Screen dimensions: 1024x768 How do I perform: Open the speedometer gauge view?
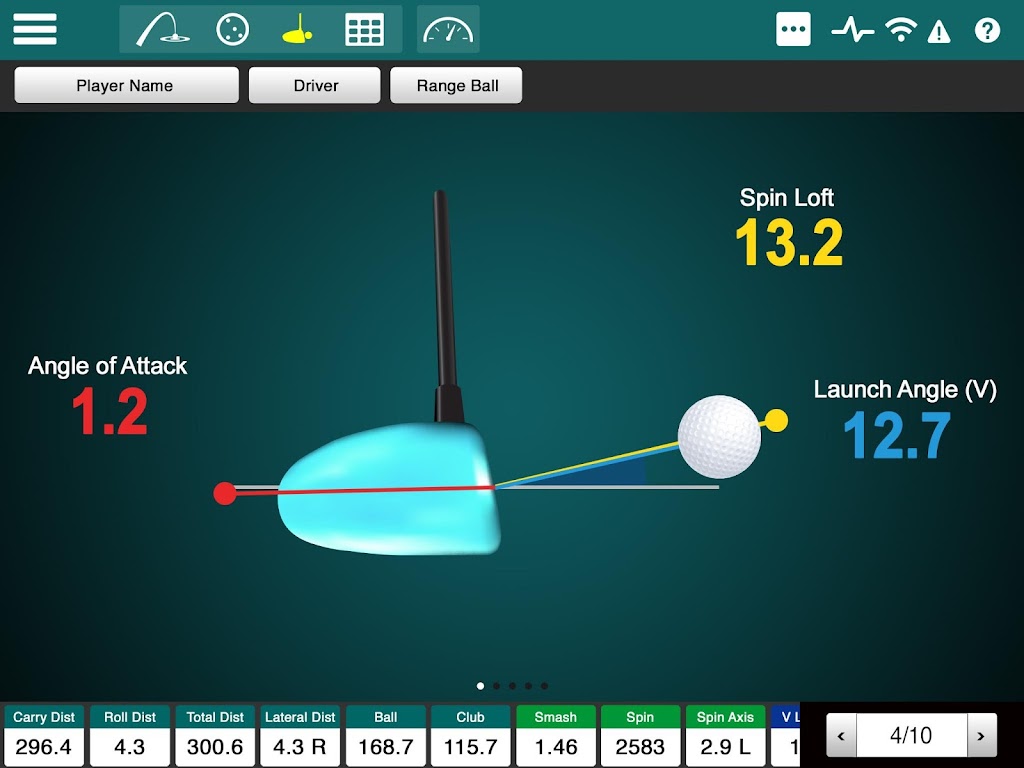(448, 29)
